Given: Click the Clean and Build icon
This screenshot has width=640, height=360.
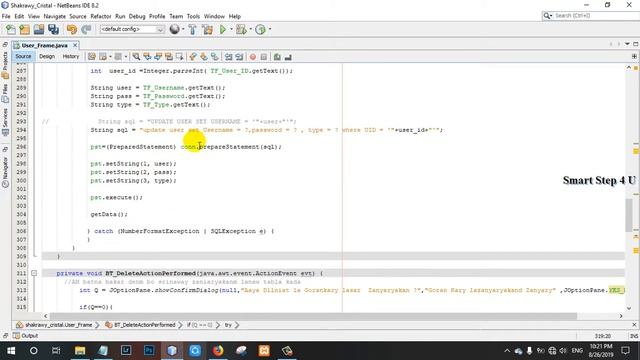Looking at the screenshot, I should (207, 29).
